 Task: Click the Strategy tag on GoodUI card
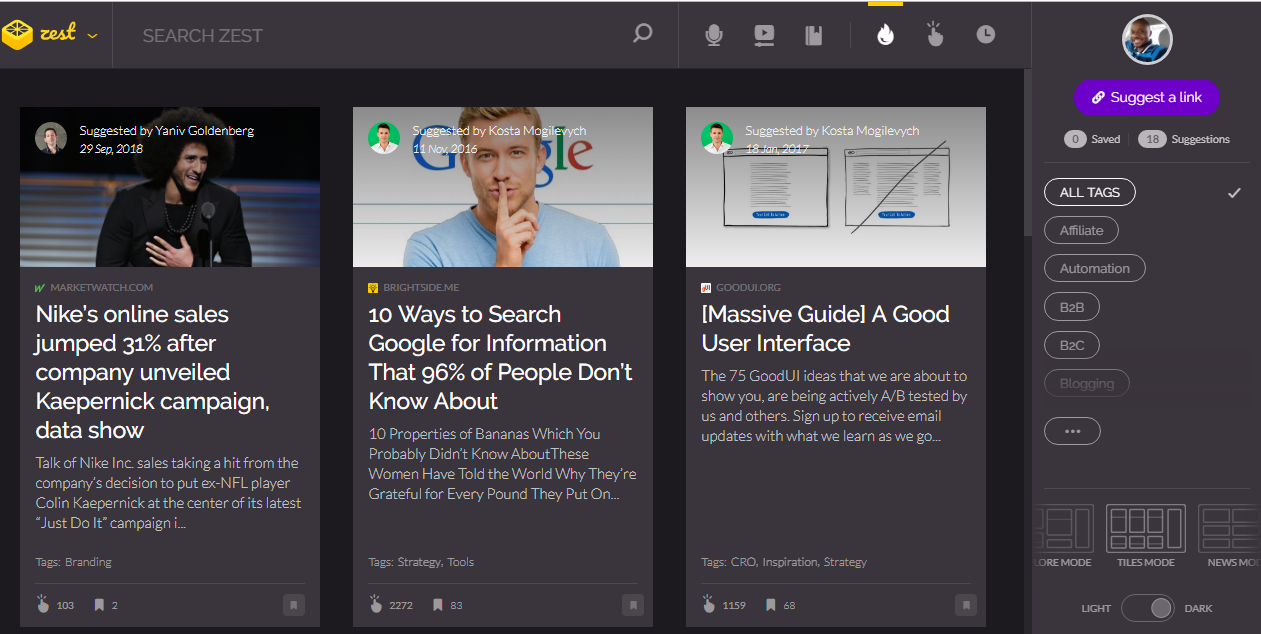pos(845,562)
